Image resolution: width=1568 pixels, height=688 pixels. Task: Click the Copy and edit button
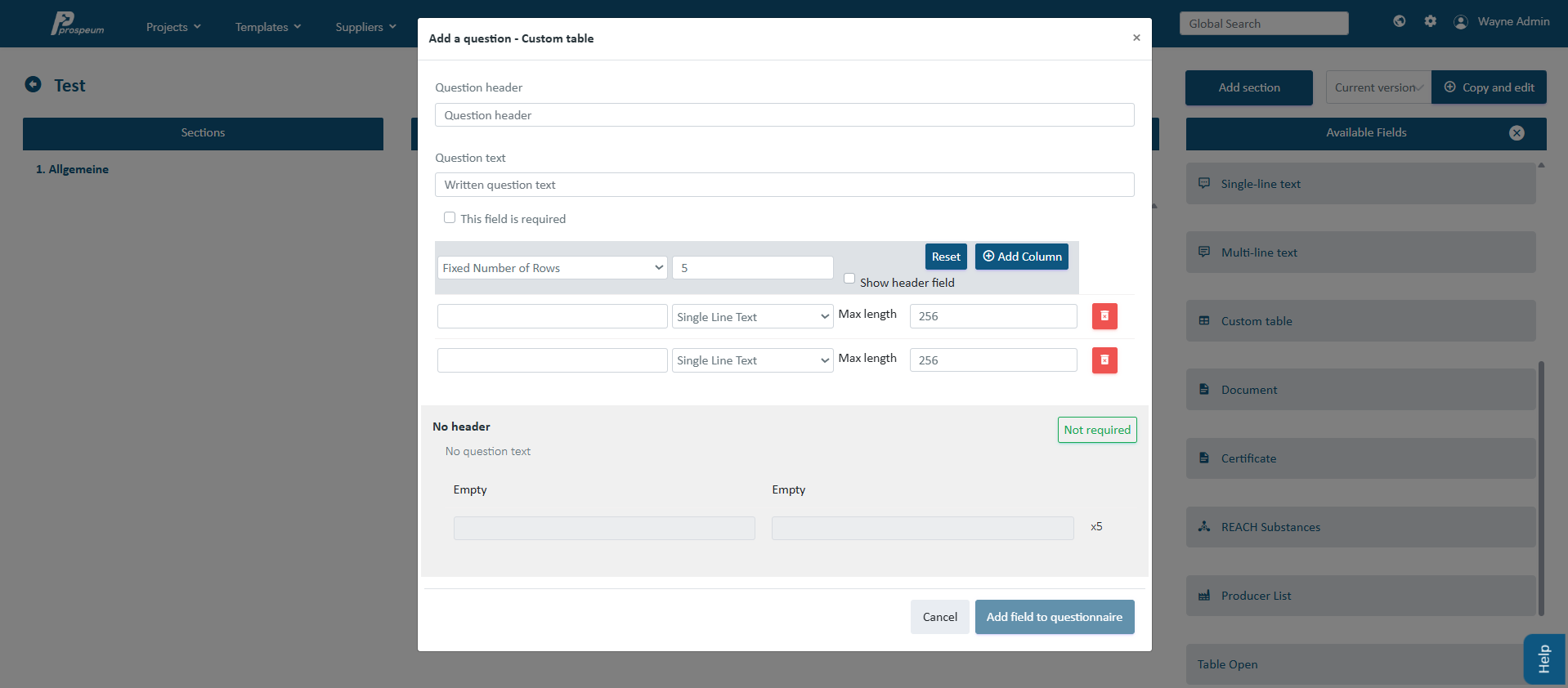tap(1489, 87)
